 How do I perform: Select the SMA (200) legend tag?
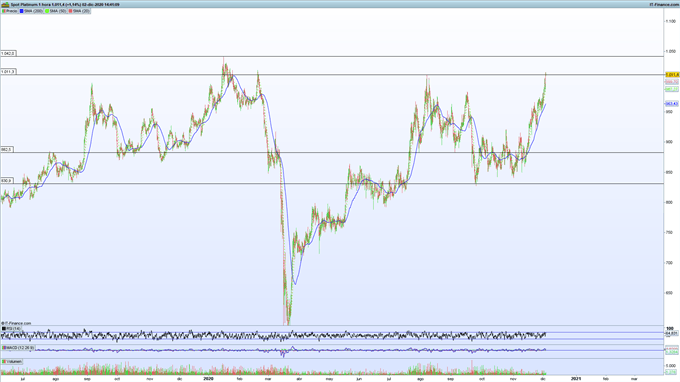coord(31,11)
